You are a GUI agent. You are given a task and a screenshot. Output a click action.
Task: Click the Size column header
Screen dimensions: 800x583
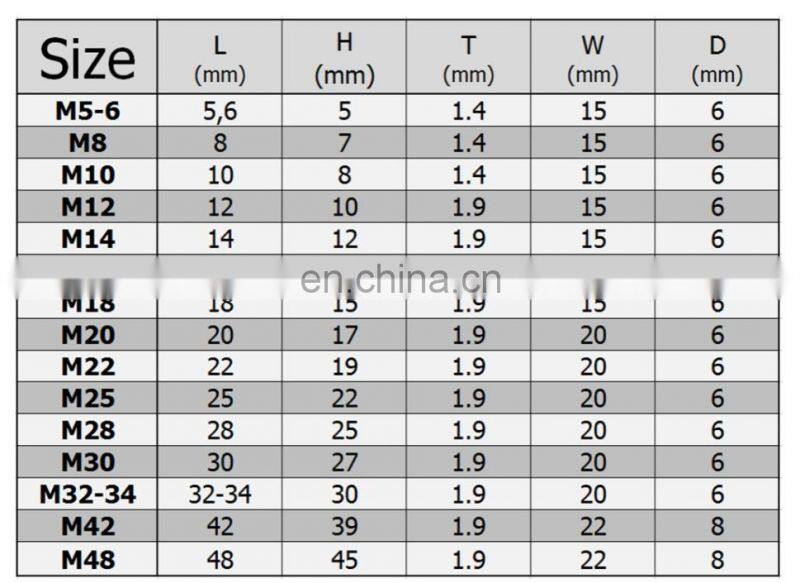(x=88, y=59)
